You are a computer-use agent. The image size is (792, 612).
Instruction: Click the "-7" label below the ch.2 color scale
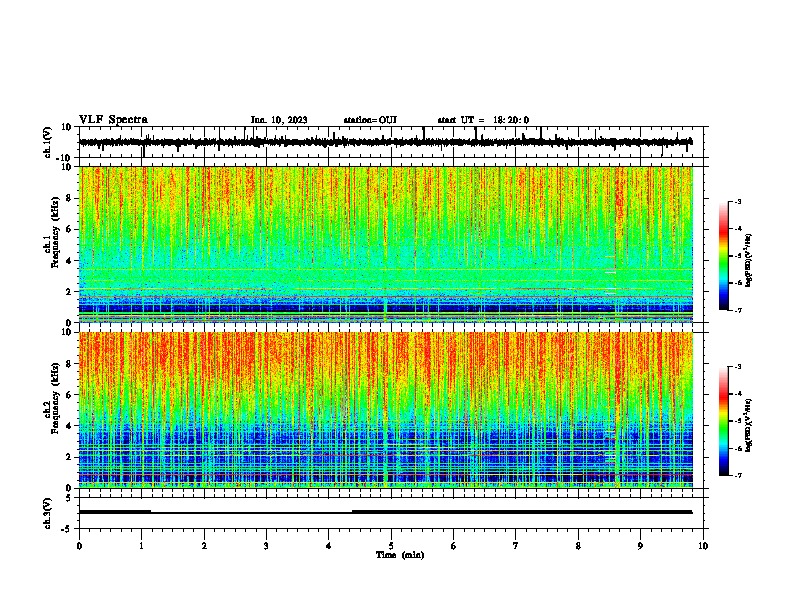[x=737, y=476]
